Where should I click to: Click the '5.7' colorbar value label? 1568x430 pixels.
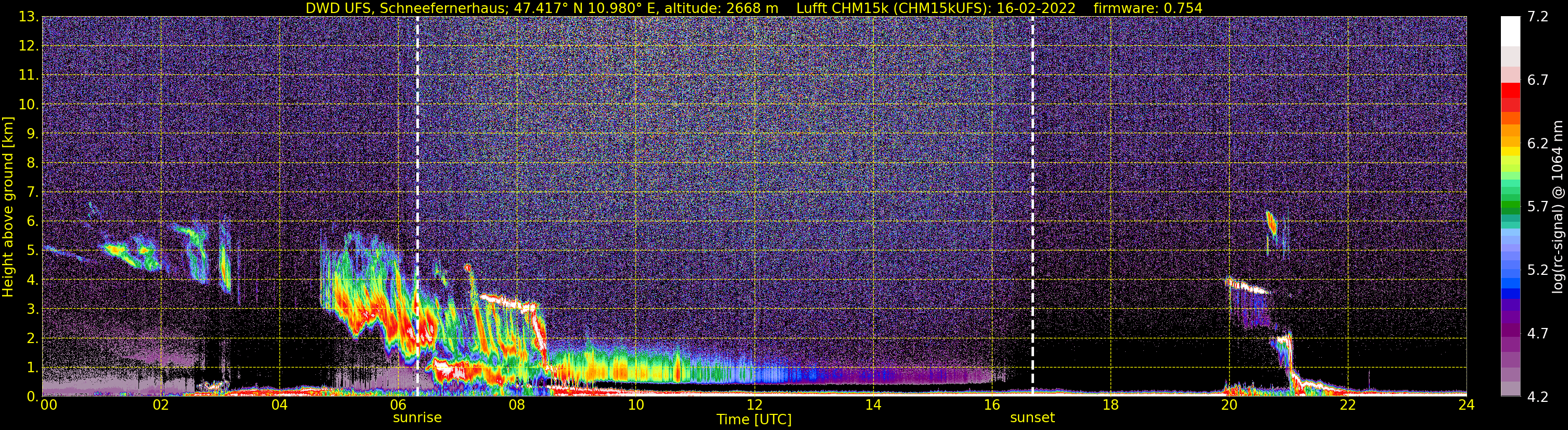[1538, 207]
